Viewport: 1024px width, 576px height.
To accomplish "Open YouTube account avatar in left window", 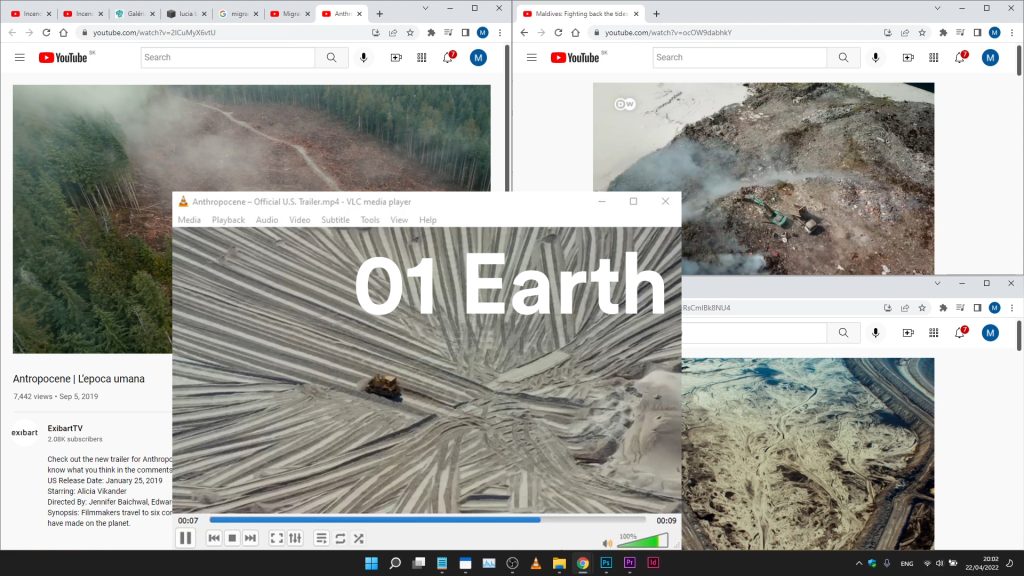I will (478, 57).
